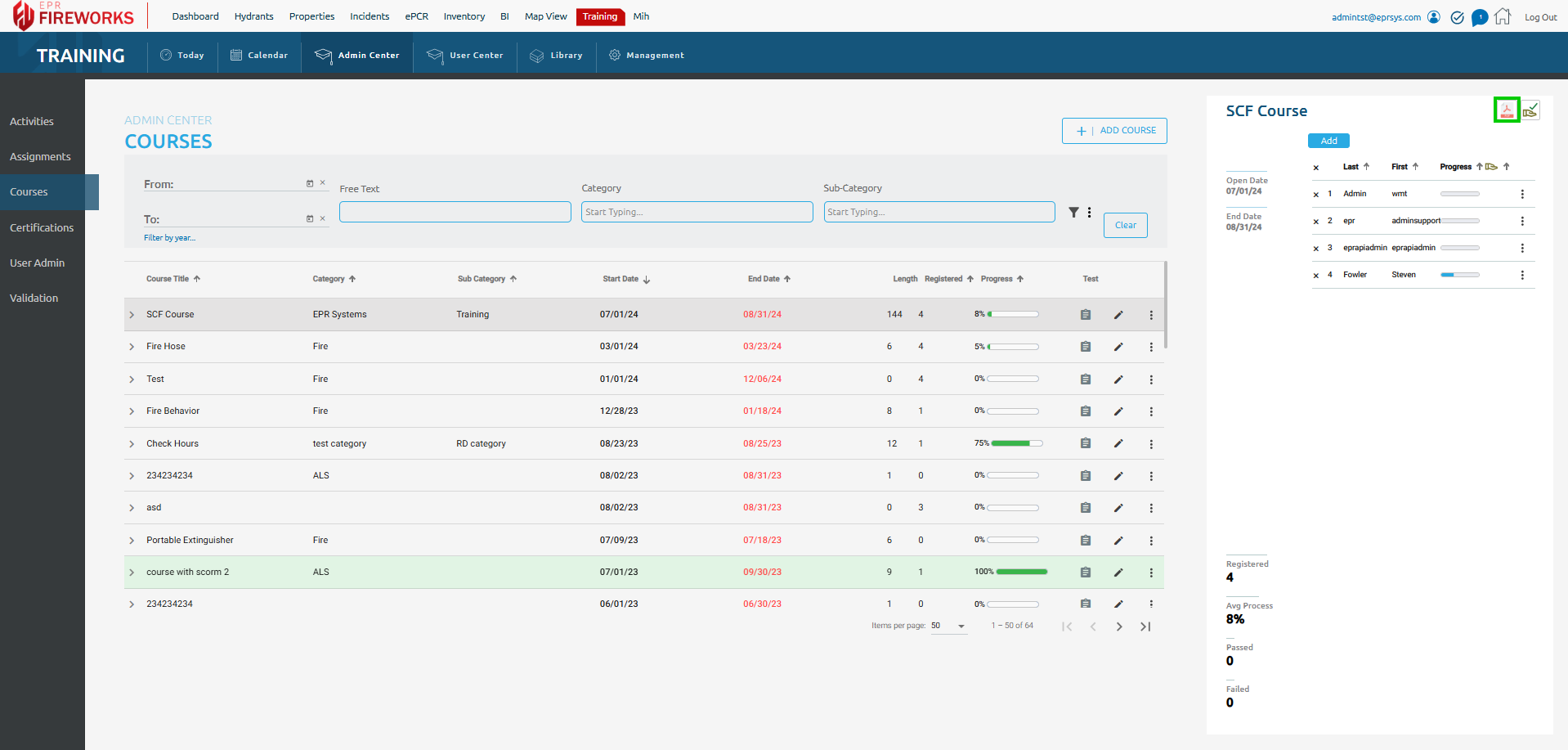Open the chat notifications bubble
Image resolution: width=1568 pixels, height=750 pixels.
1479,17
